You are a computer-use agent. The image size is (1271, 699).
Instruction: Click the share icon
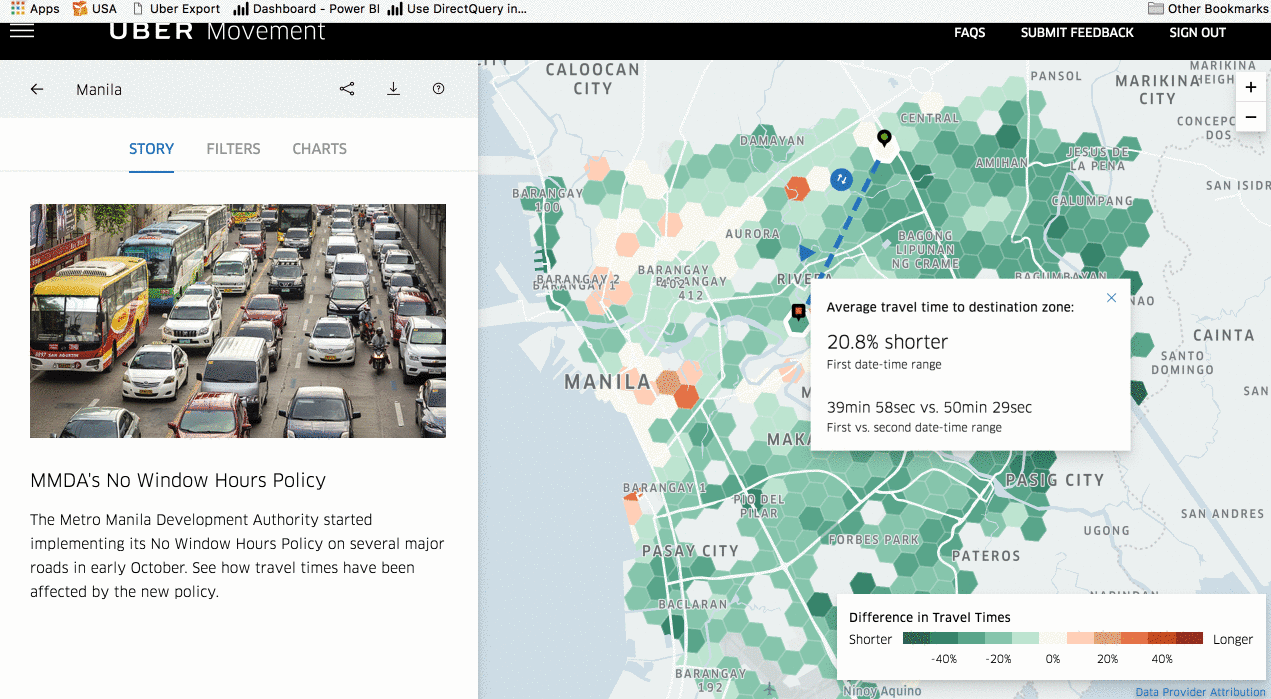(x=347, y=89)
